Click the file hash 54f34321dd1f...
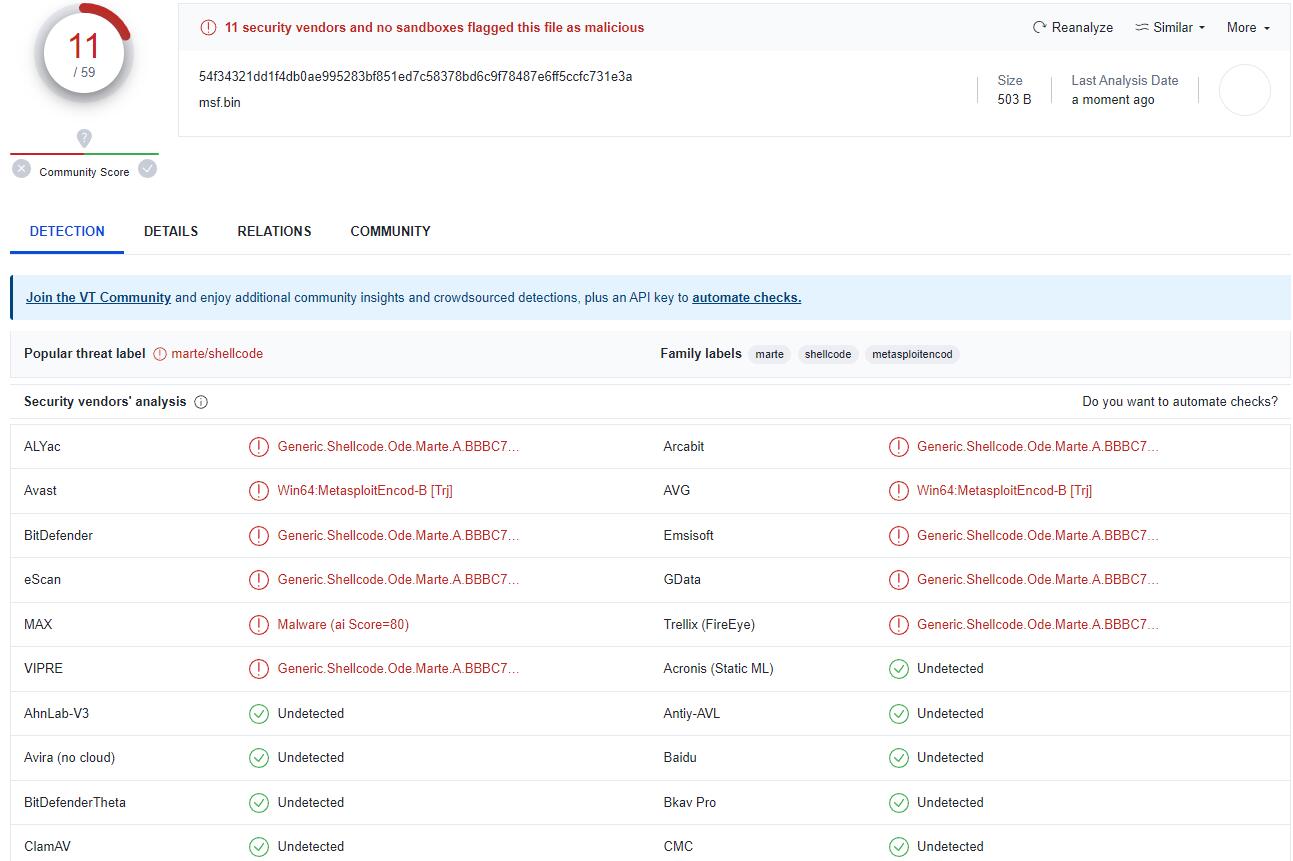 point(415,77)
